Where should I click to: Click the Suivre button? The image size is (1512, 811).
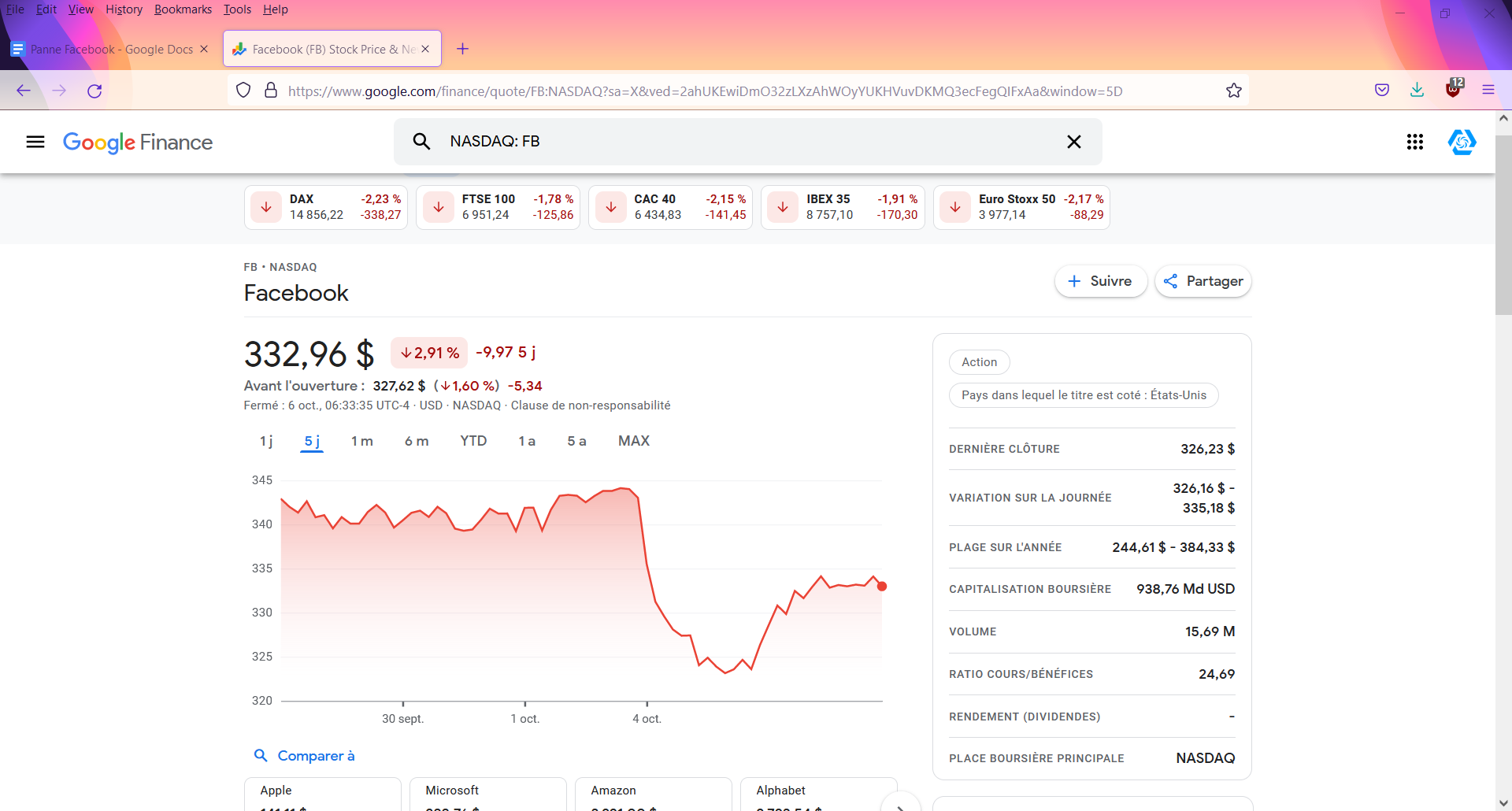tap(1100, 281)
